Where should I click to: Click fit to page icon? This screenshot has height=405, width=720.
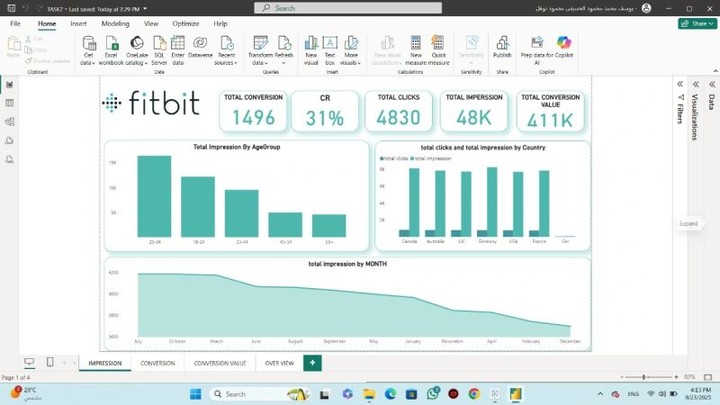(708, 377)
